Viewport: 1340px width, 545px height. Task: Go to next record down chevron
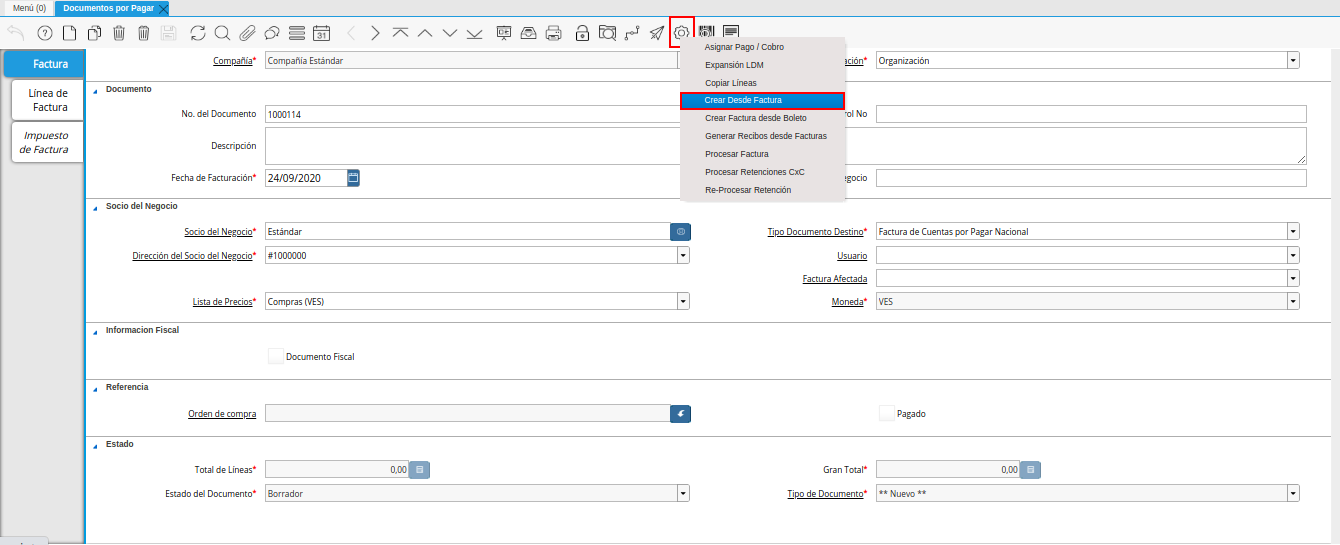pyautogui.click(x=450, y=33)
